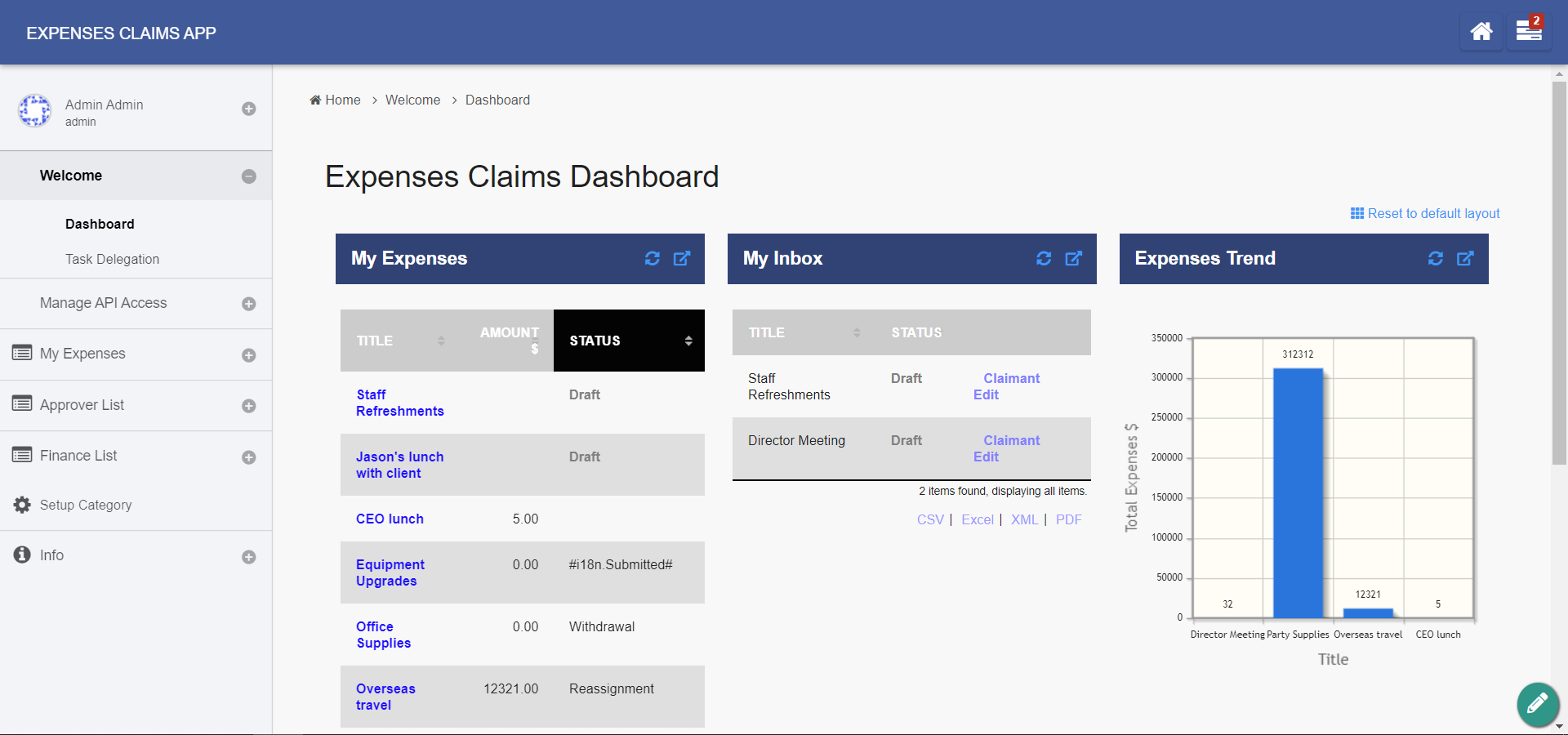The image size is (1568, 735).
Task: Open Task Delegation in the sidebar
Action: pyautogui.click(x=112, y=259)
